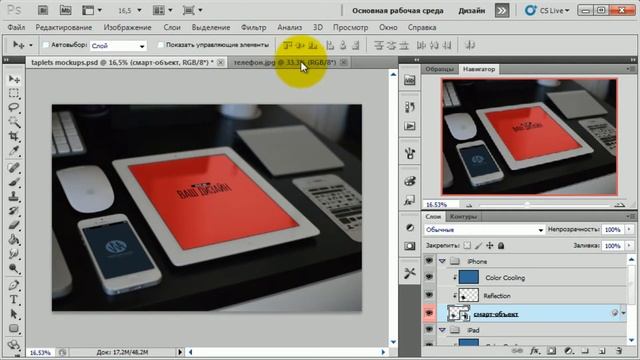Select the Quick Selection tool

click(x=14, y=122)
